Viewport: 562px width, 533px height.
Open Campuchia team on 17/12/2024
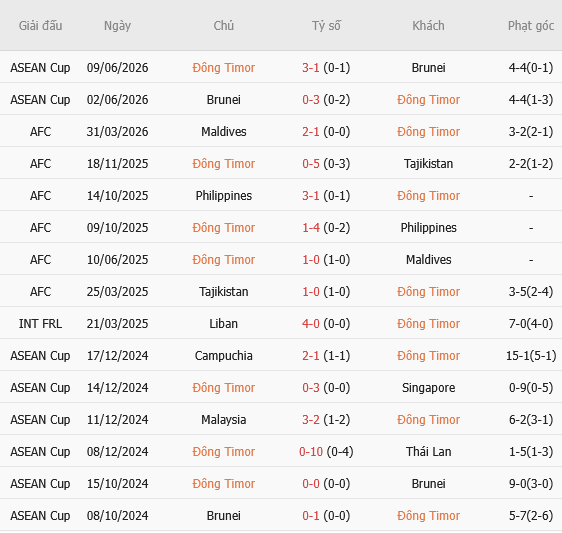(223, 356)
